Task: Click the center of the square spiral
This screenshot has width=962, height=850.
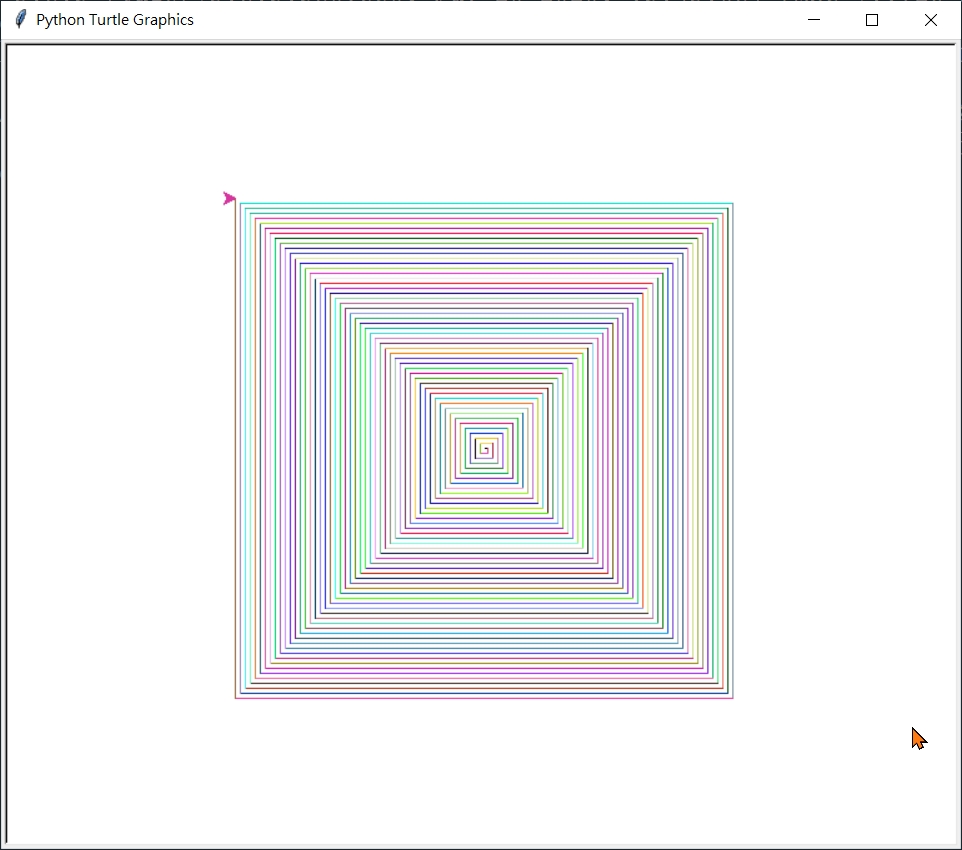Action: click(485, 450)
